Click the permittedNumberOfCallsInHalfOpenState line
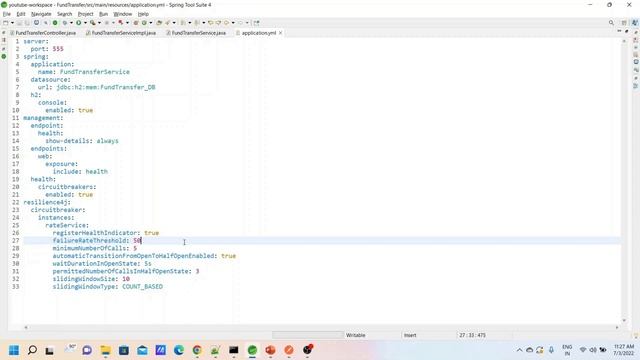The image size is (640, 360). click(x=126, y=271)
